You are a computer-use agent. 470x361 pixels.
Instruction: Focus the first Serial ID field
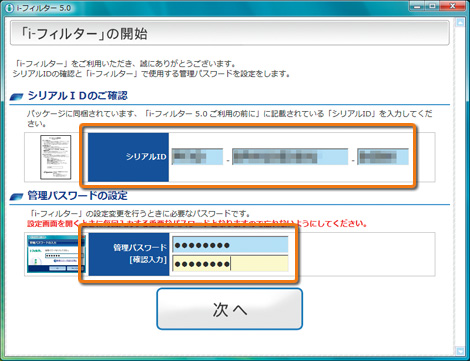tap(197, 157)
